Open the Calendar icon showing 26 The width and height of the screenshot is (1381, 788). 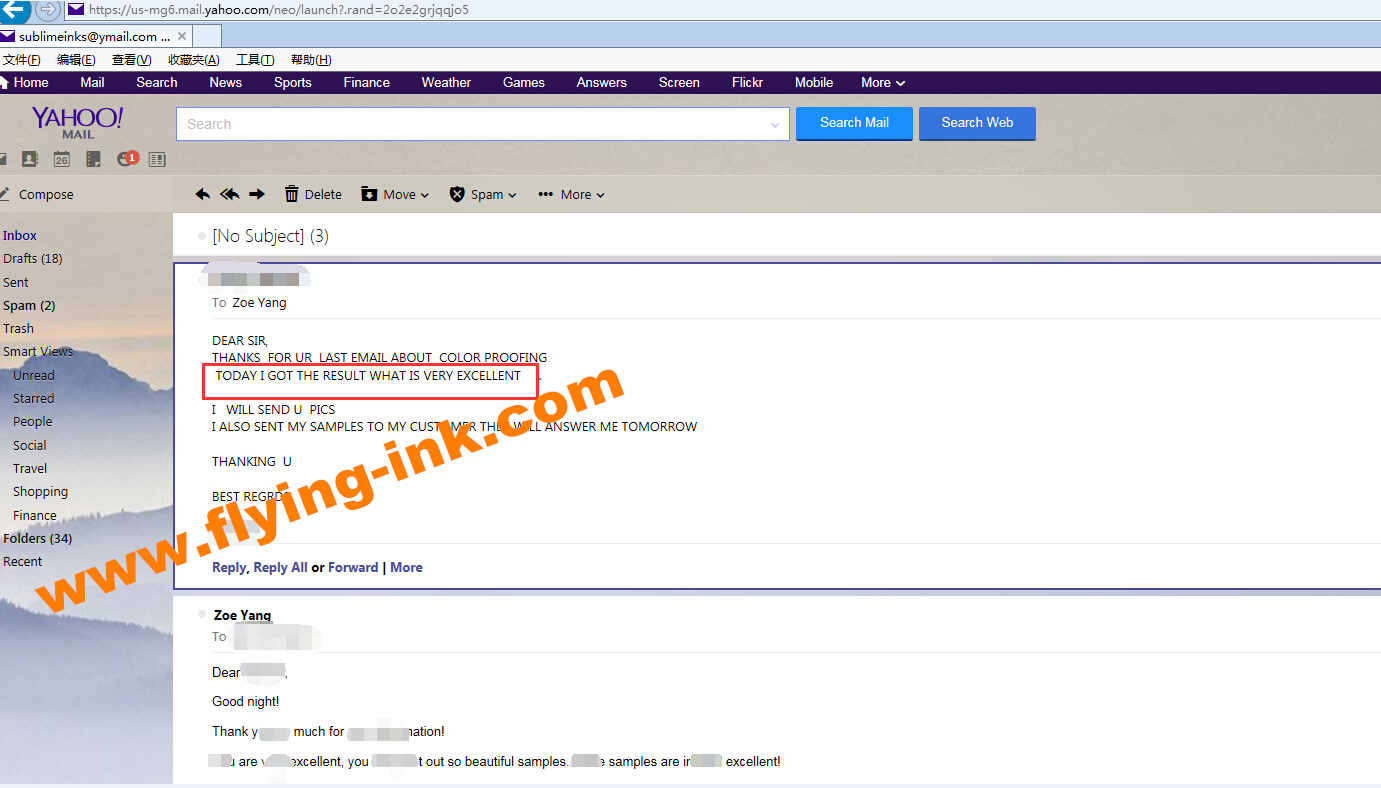62,159
